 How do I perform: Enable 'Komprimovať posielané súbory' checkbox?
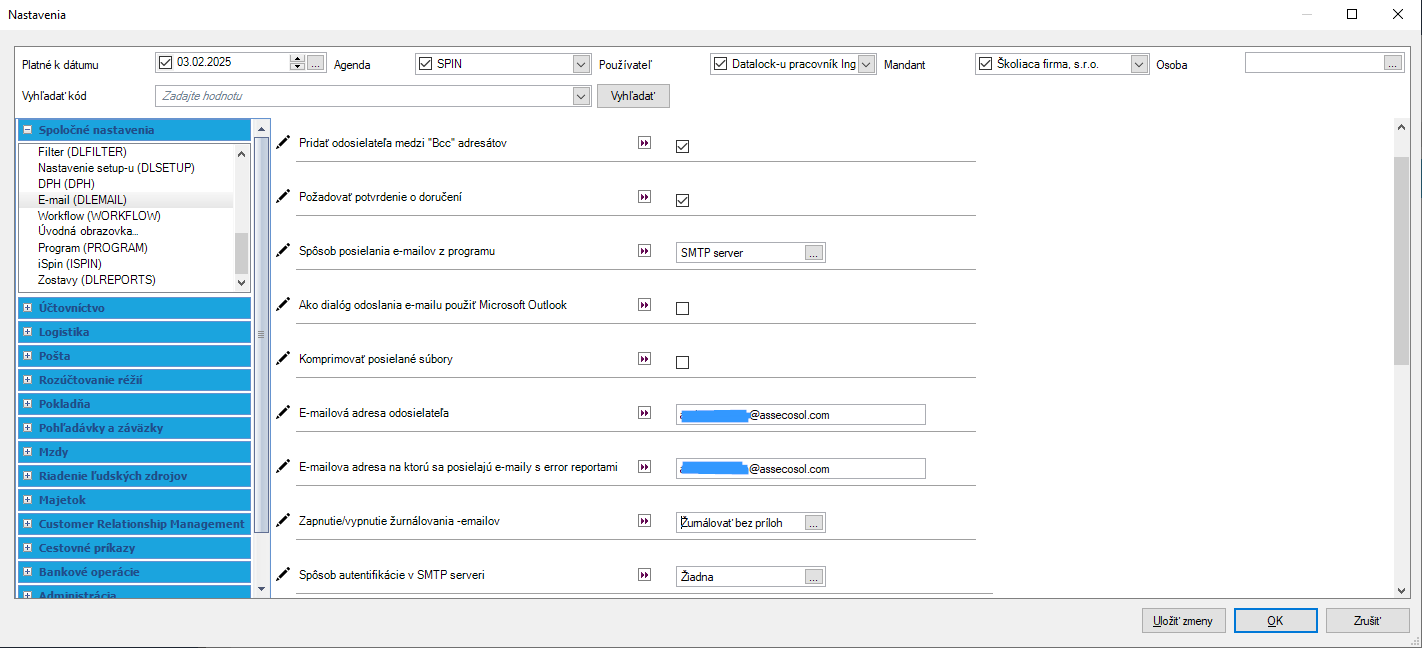(x=683, y=362)
